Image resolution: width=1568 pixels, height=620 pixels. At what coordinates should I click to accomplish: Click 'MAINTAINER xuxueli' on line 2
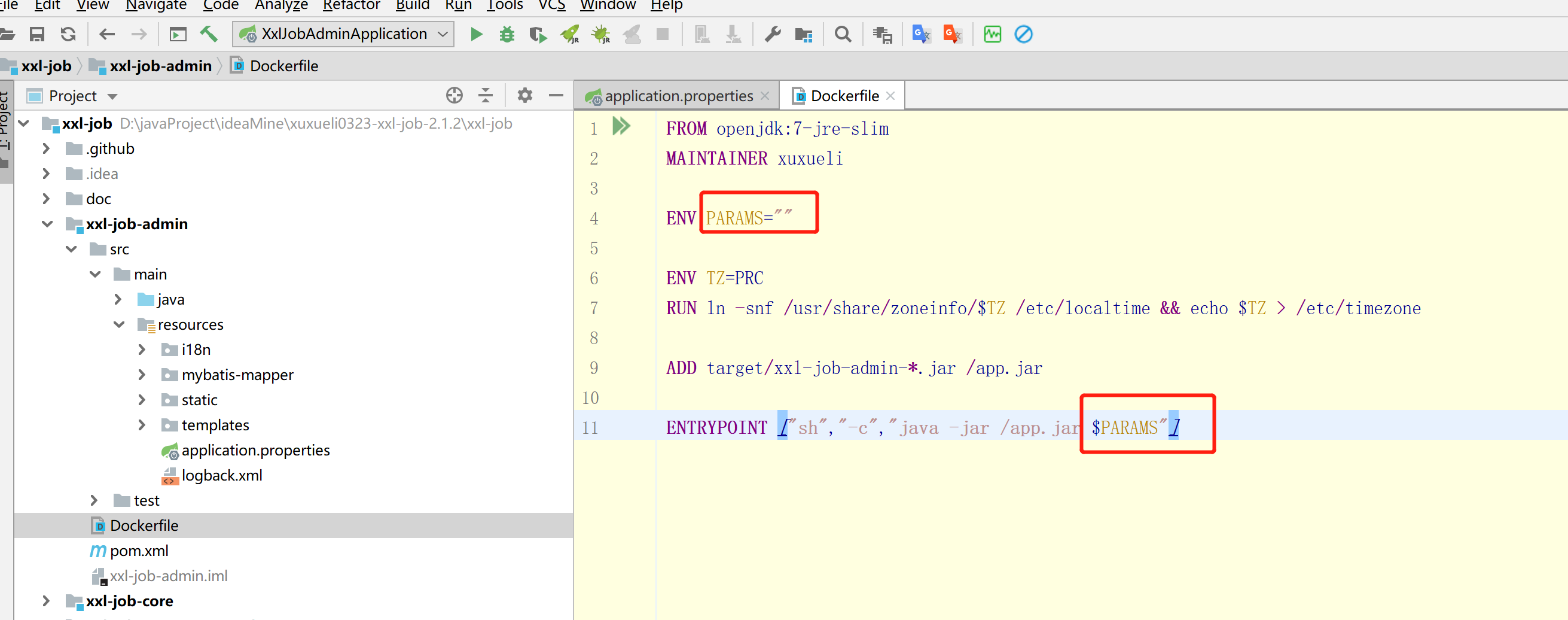click(x=754, y=159)
